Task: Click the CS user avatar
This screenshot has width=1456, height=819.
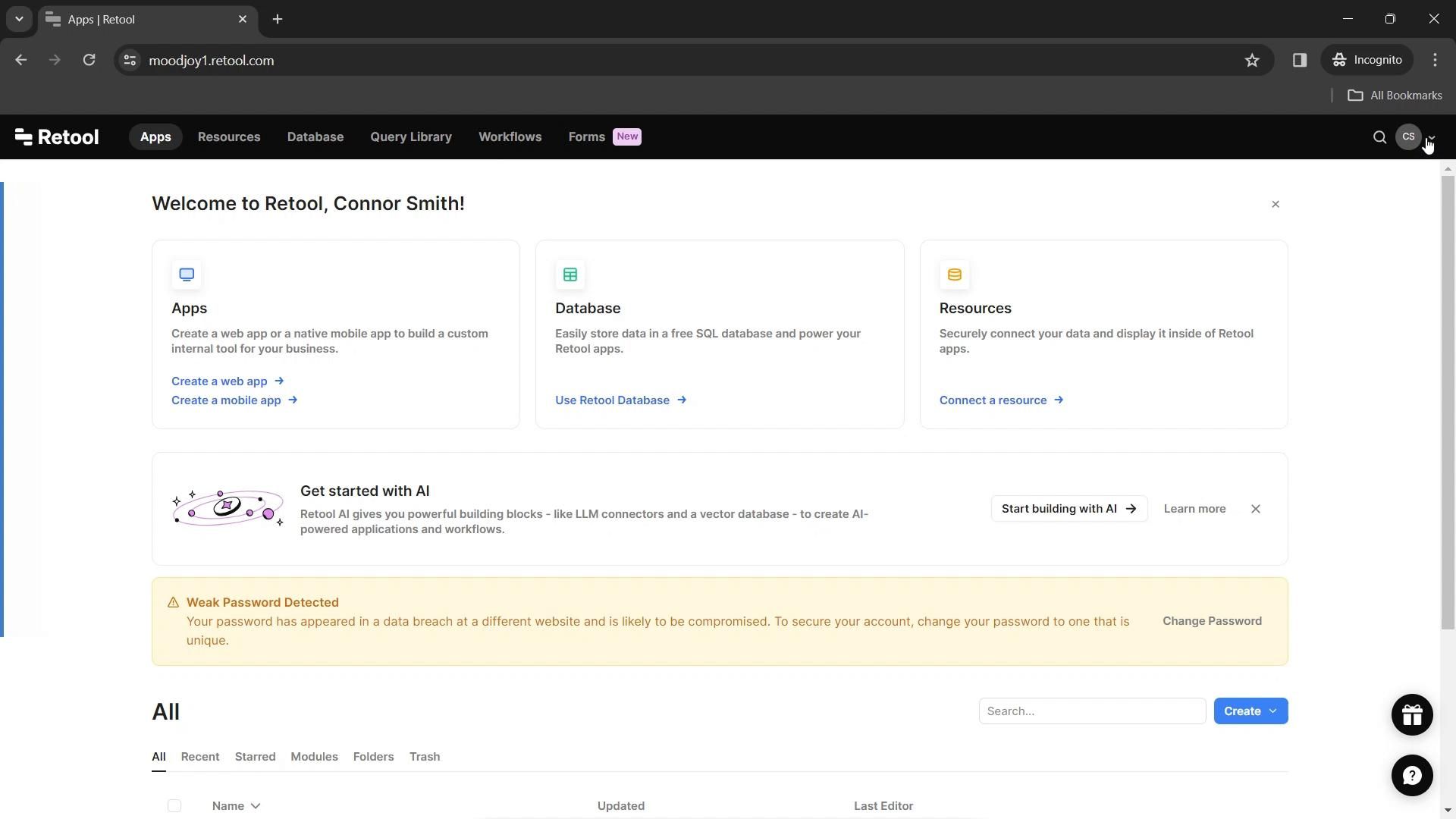Action: [1408, 137]
